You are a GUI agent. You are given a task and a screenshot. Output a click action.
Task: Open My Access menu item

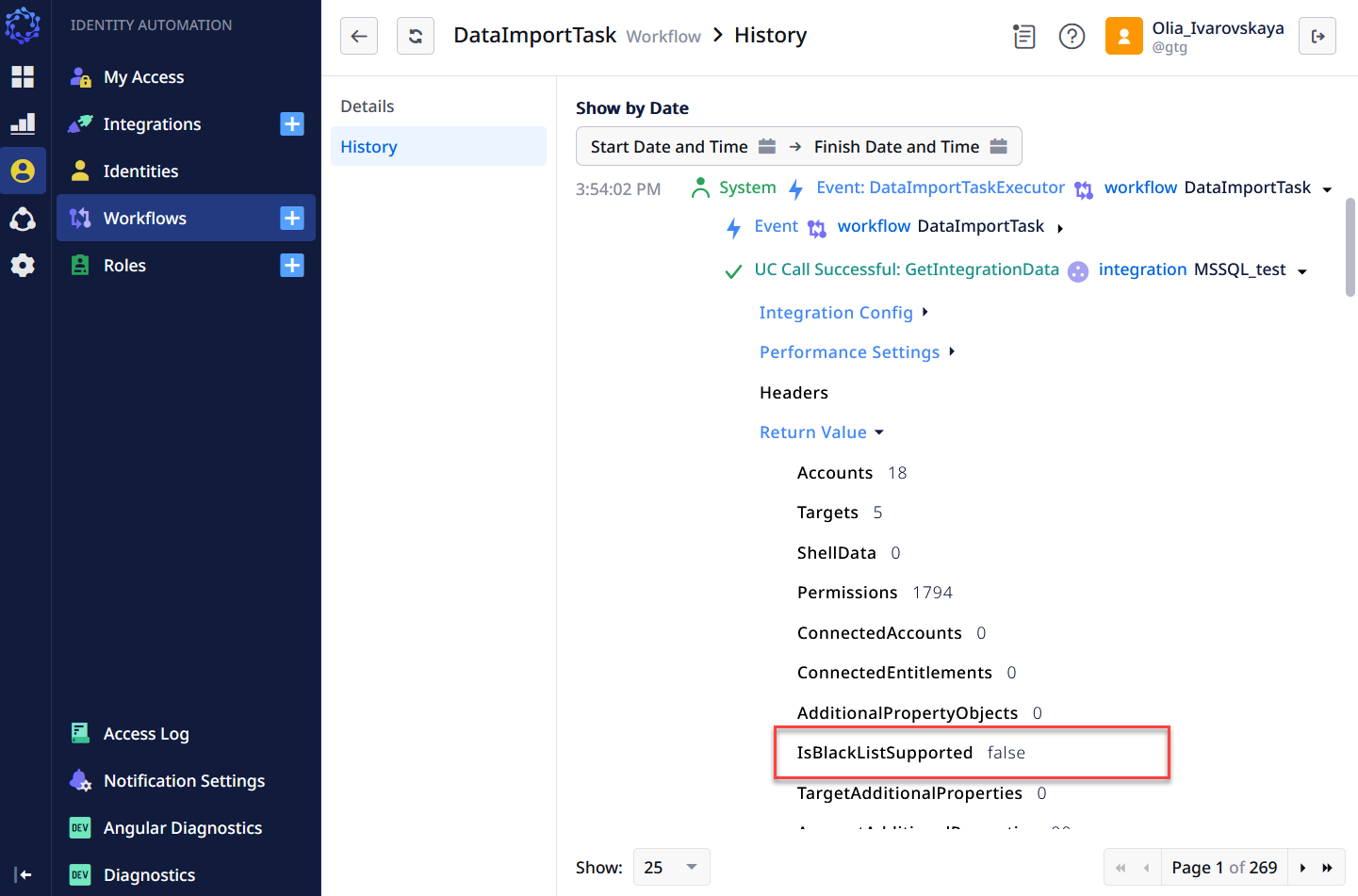click(186, 76)
